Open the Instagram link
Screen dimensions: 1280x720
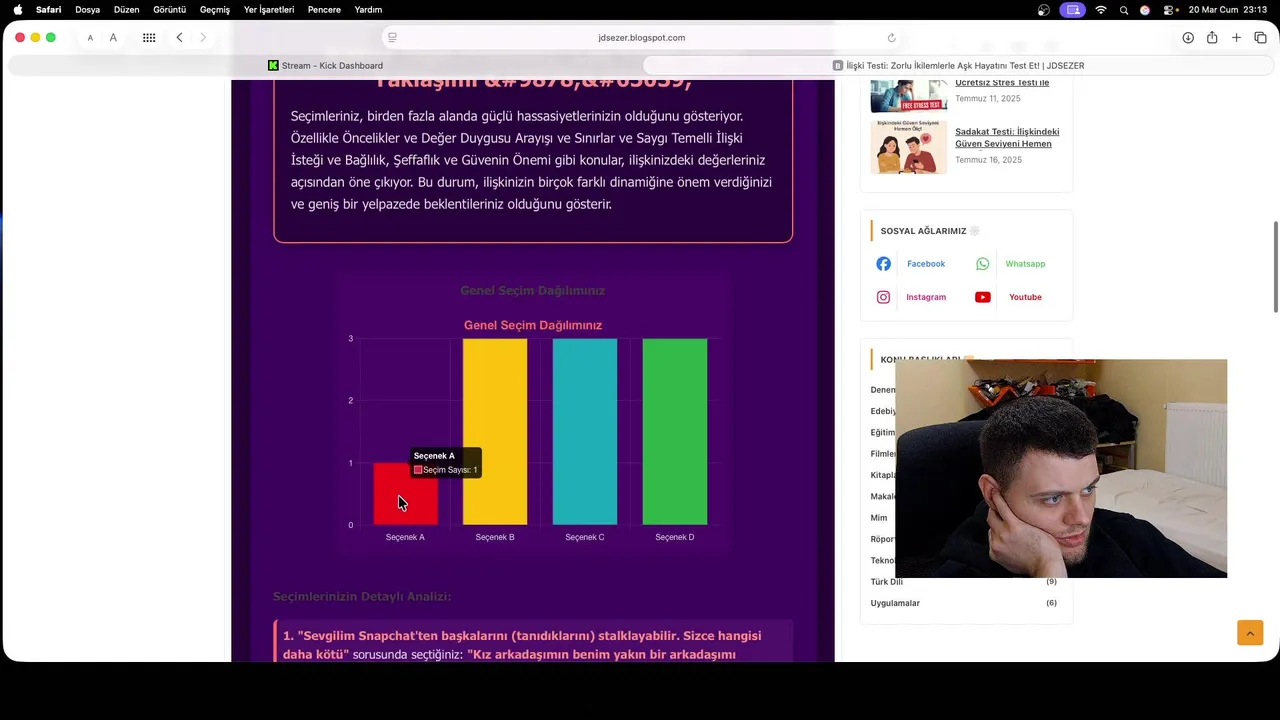(926, 297)
